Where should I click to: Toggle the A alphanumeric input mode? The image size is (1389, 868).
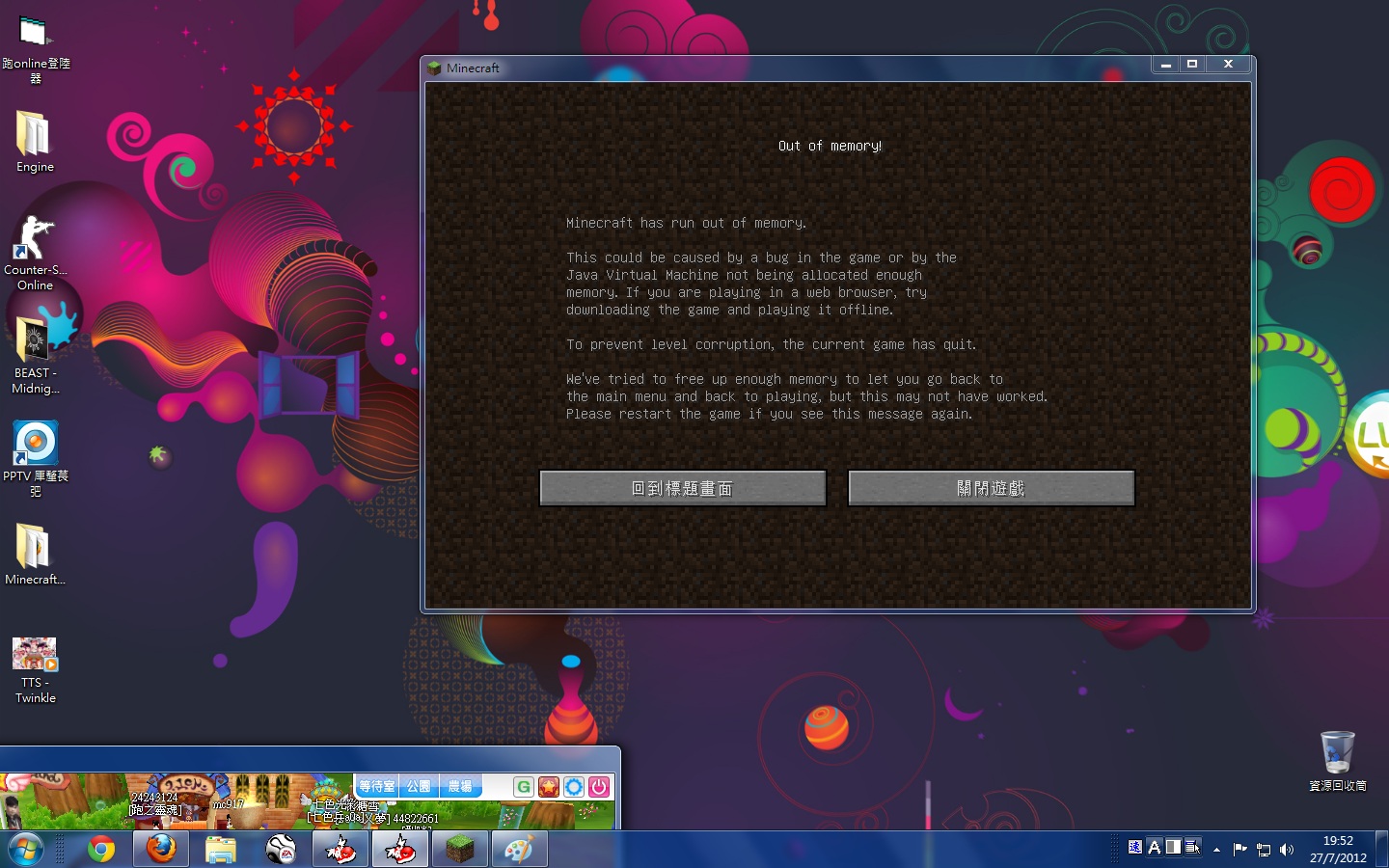(x=1155, y=847)
